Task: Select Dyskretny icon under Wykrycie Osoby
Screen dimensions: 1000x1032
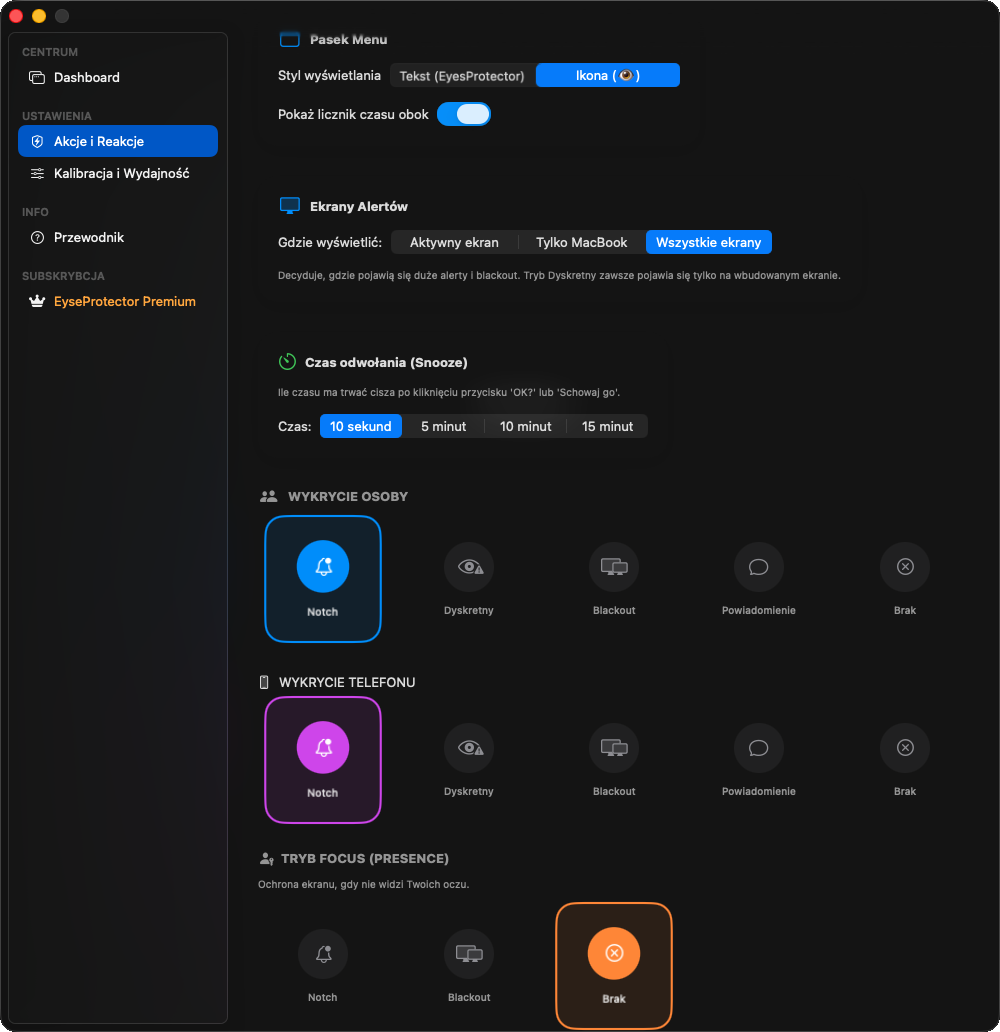Action: pyautogui.click(x=469, y=567)
